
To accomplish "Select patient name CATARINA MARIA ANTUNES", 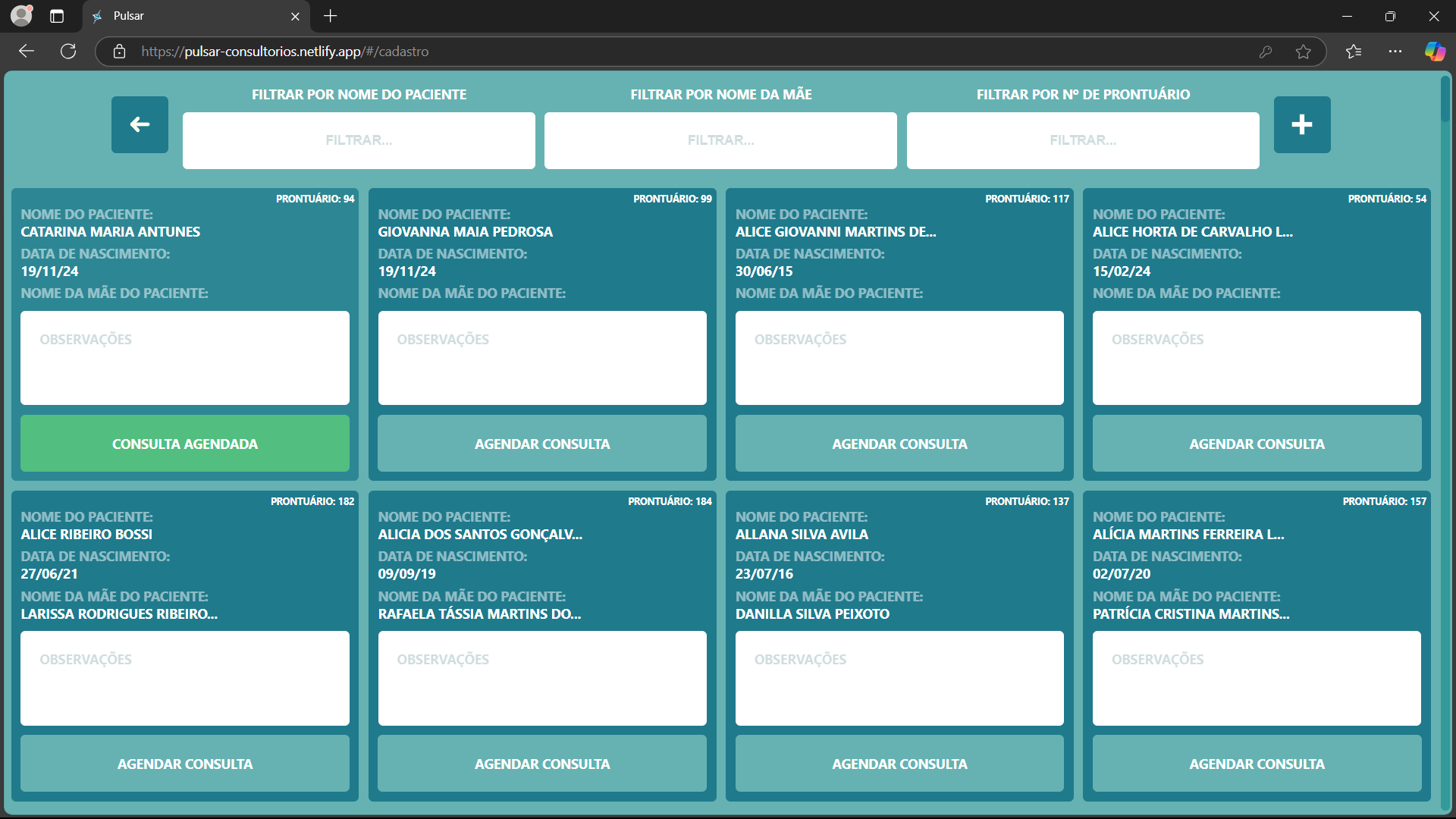I will (111, 232).
